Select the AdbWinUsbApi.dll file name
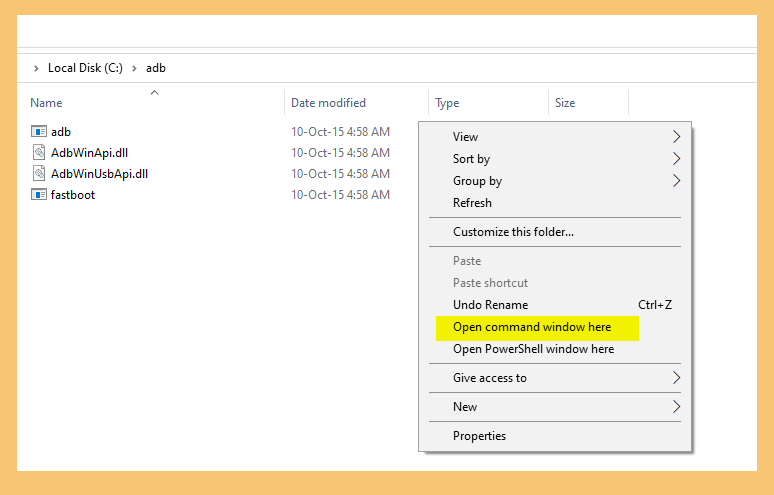 pos(99,174)
